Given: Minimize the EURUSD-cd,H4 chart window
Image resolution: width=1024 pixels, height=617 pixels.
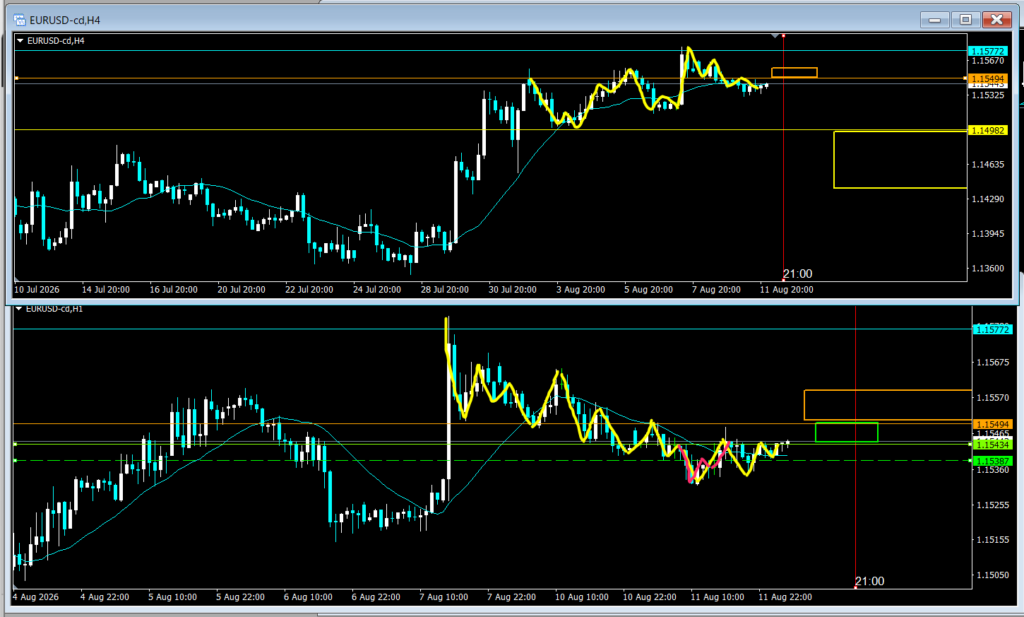Looking at the screenshot, I should pyautogui.click(x=935, y=20).
